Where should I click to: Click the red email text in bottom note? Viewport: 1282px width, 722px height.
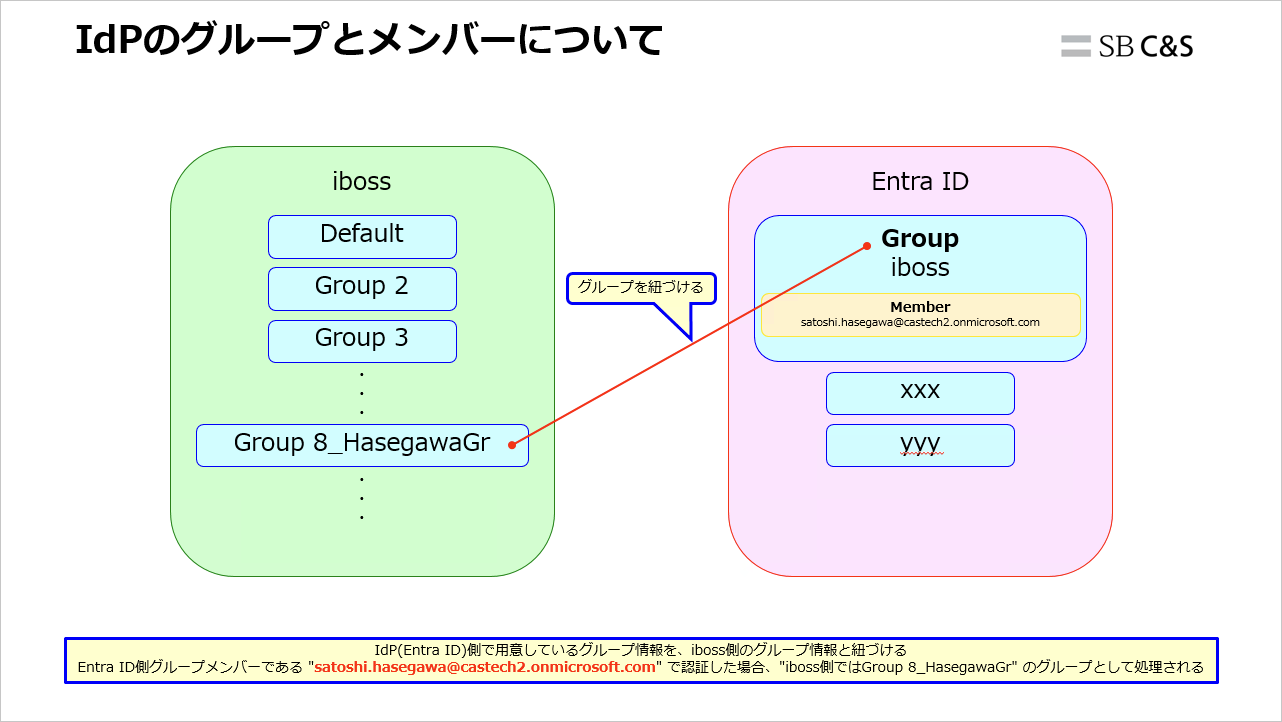pos(485,667)
